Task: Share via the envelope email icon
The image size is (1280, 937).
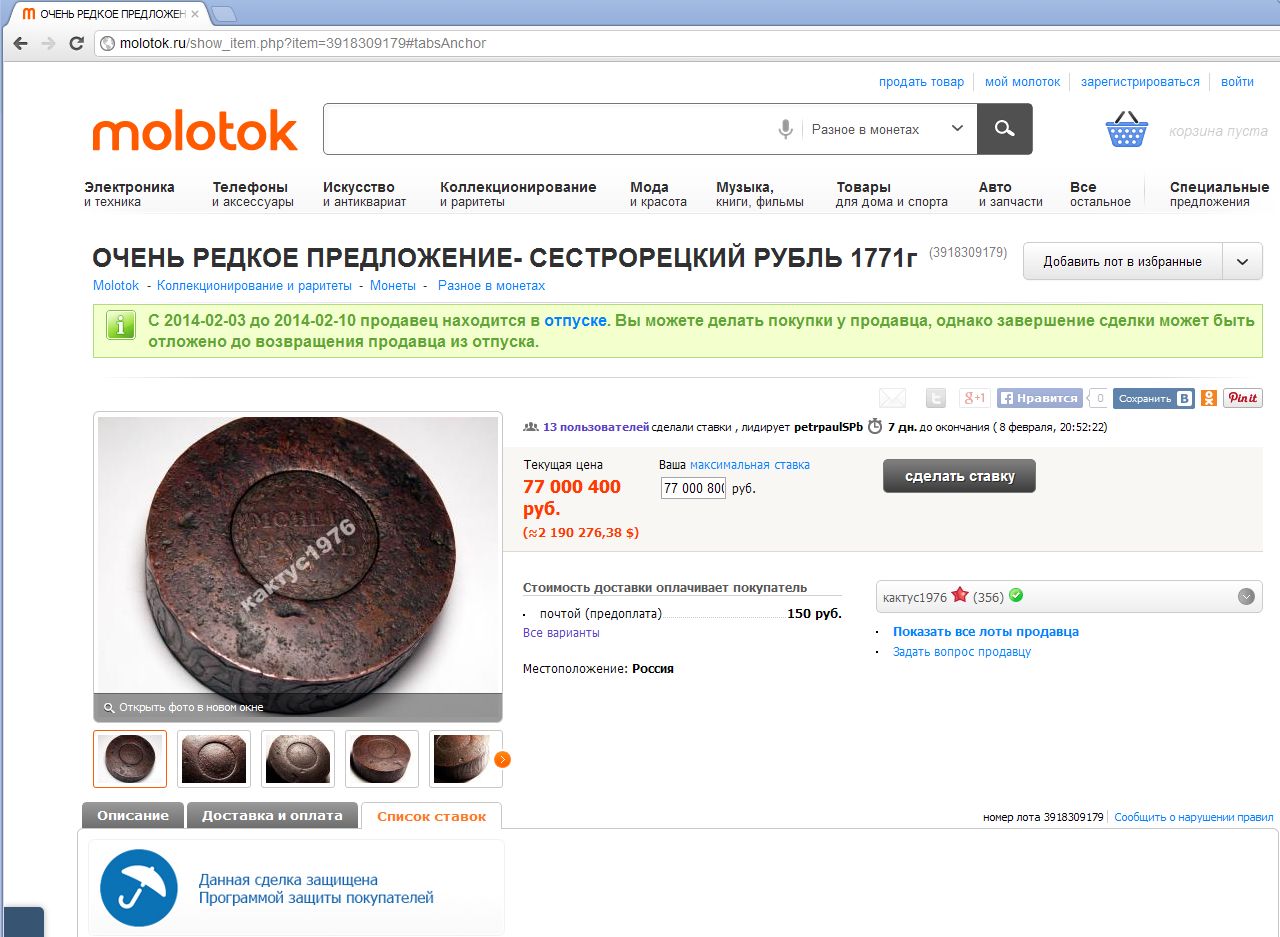Action: [892, 398]
